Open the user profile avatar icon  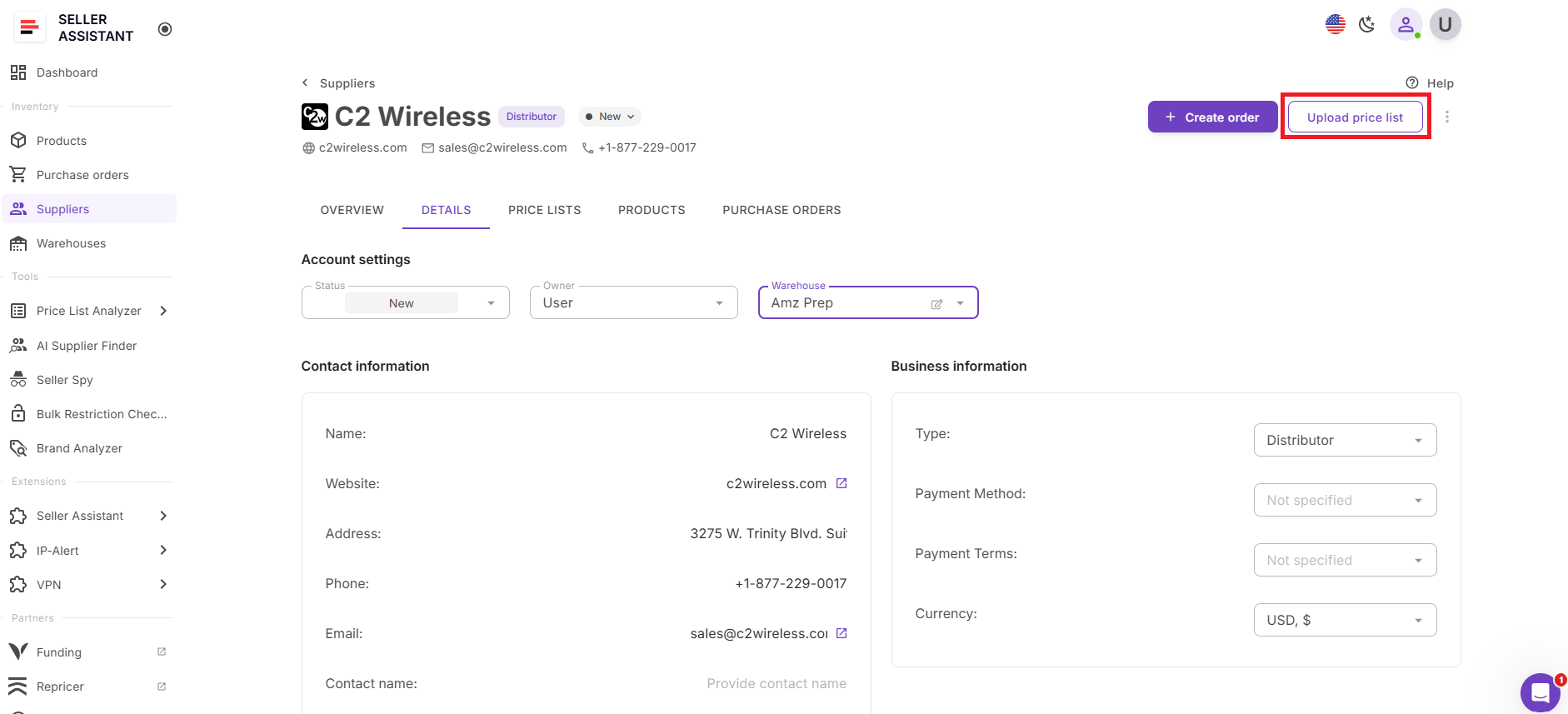point(1406,24)
